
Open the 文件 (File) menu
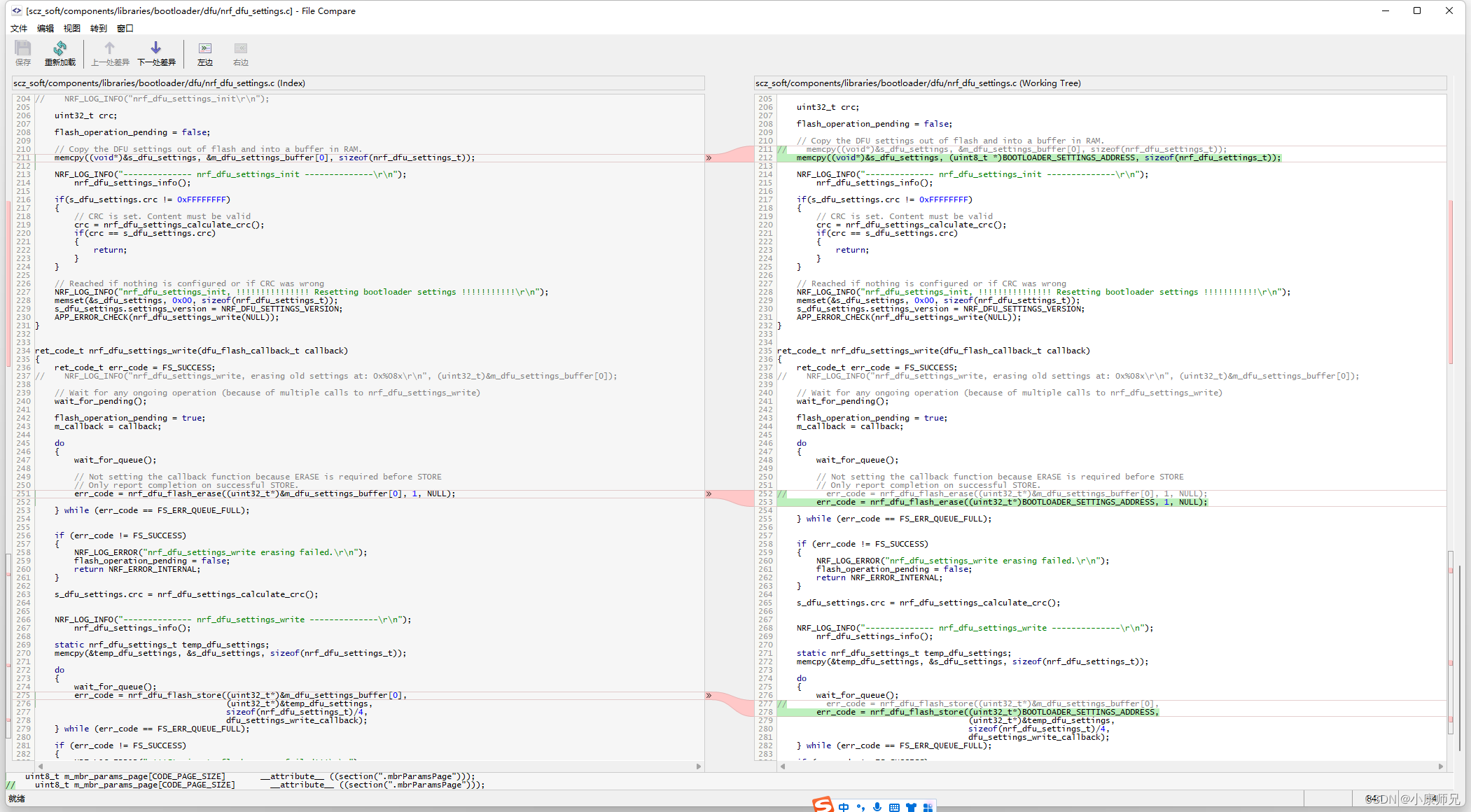19,29
